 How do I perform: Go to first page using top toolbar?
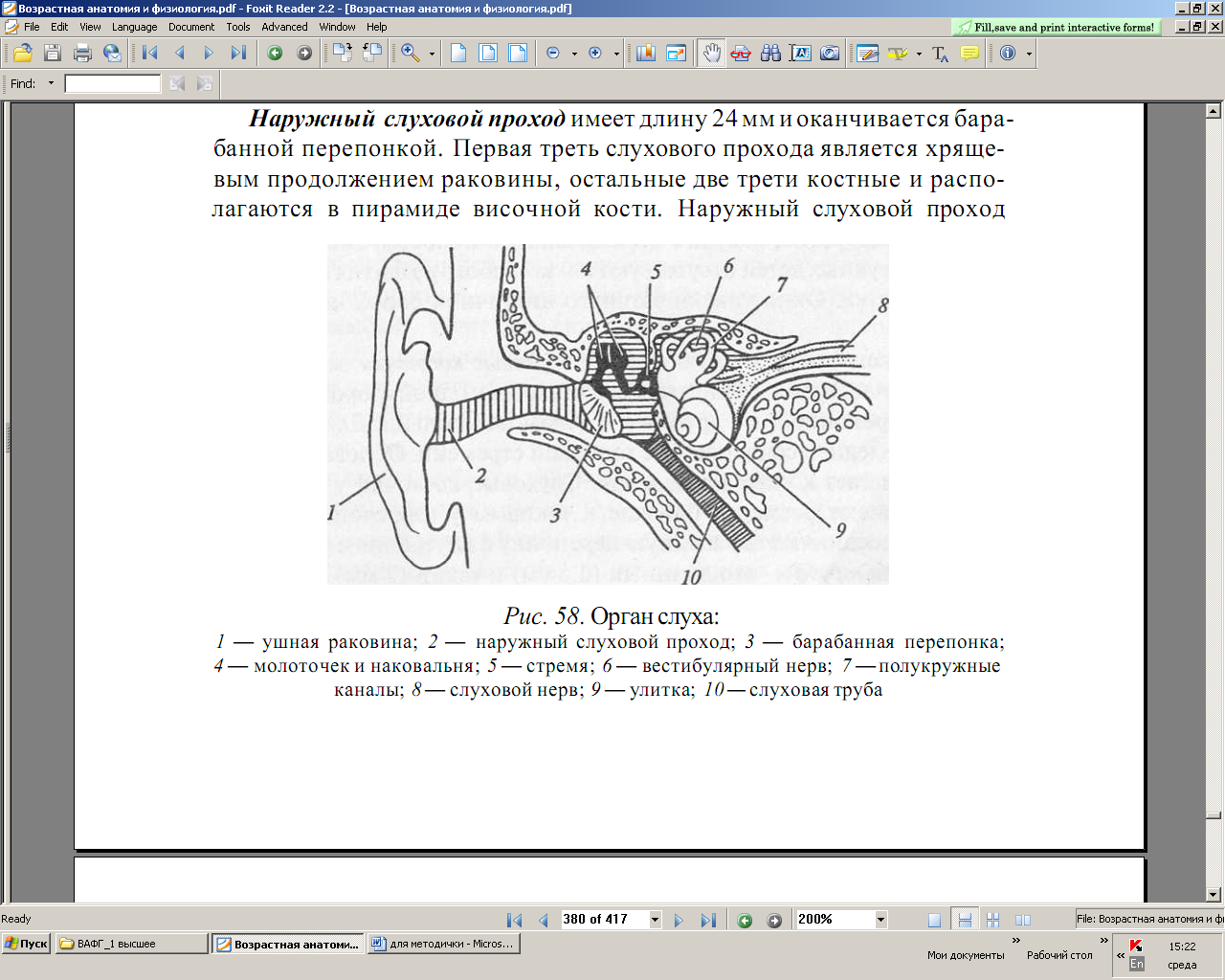tap(150, 54)
